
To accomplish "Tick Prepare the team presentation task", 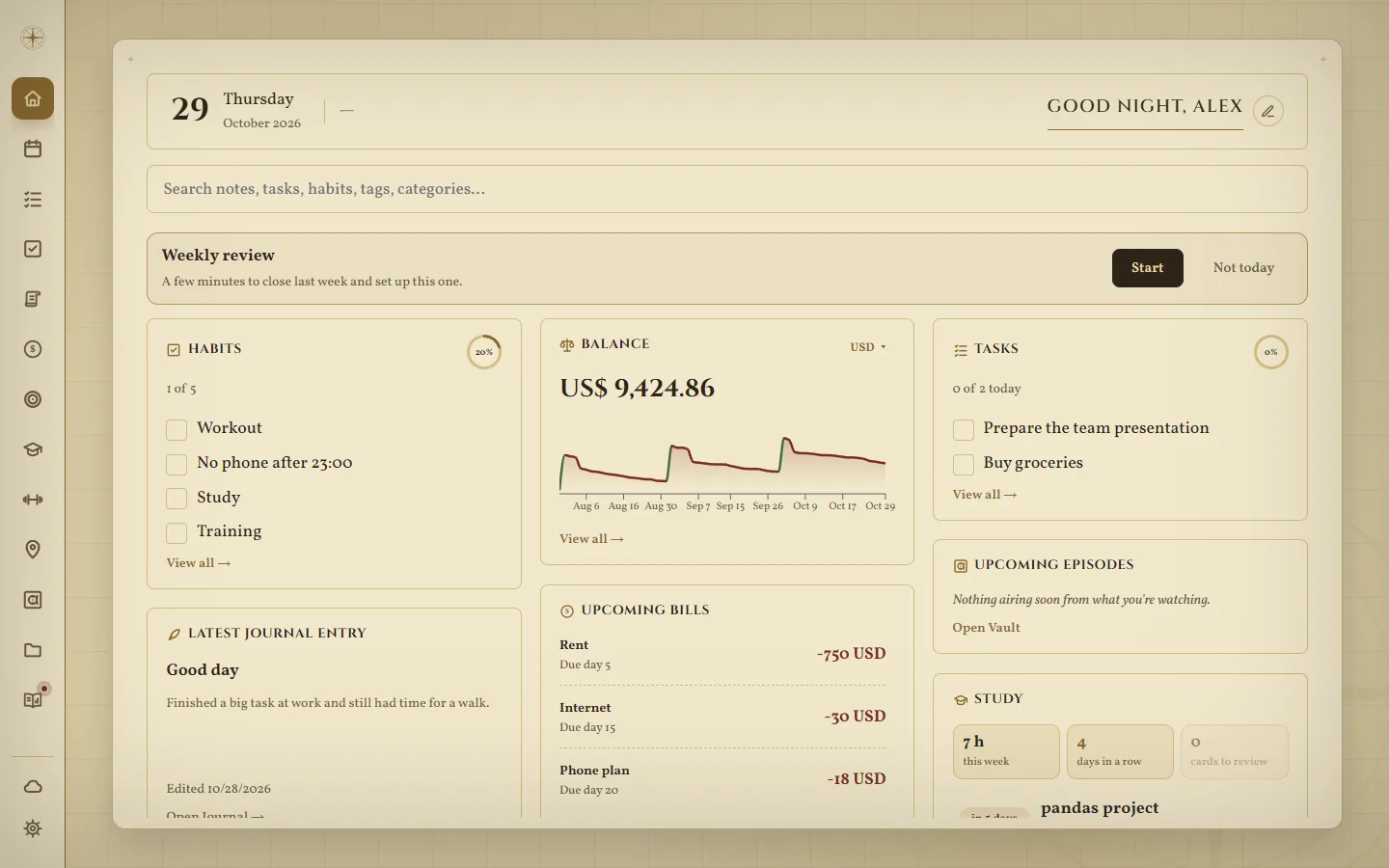I will point(963,429).
